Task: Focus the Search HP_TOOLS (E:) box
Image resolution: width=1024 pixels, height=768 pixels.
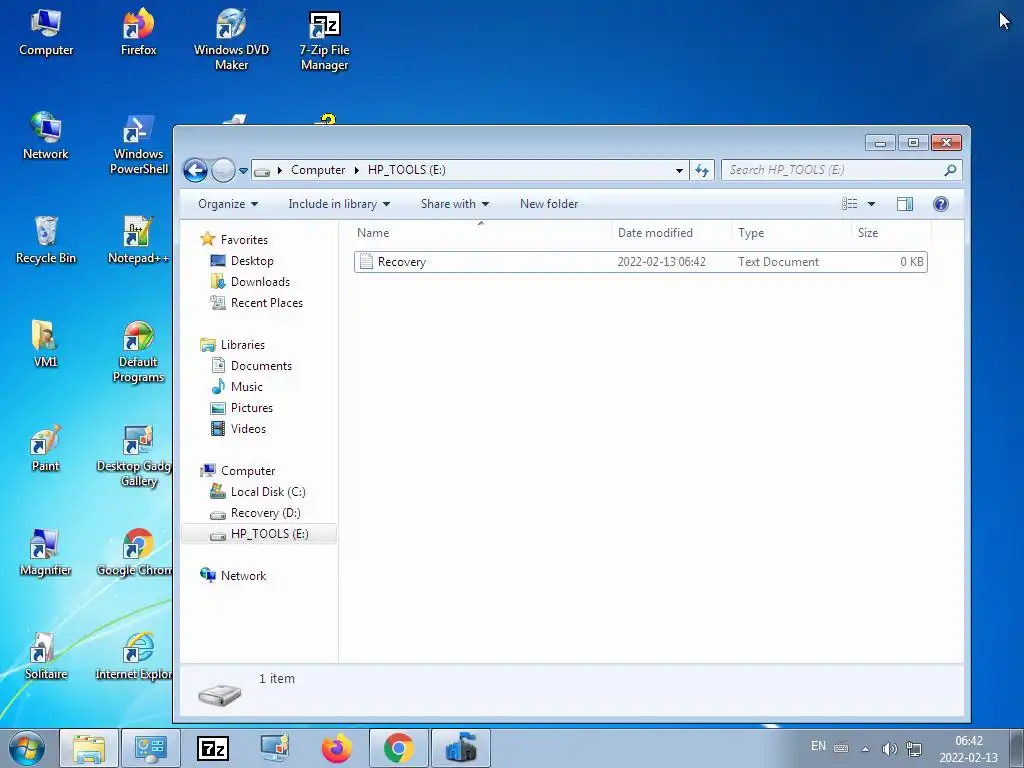Action: pos(832,170)
